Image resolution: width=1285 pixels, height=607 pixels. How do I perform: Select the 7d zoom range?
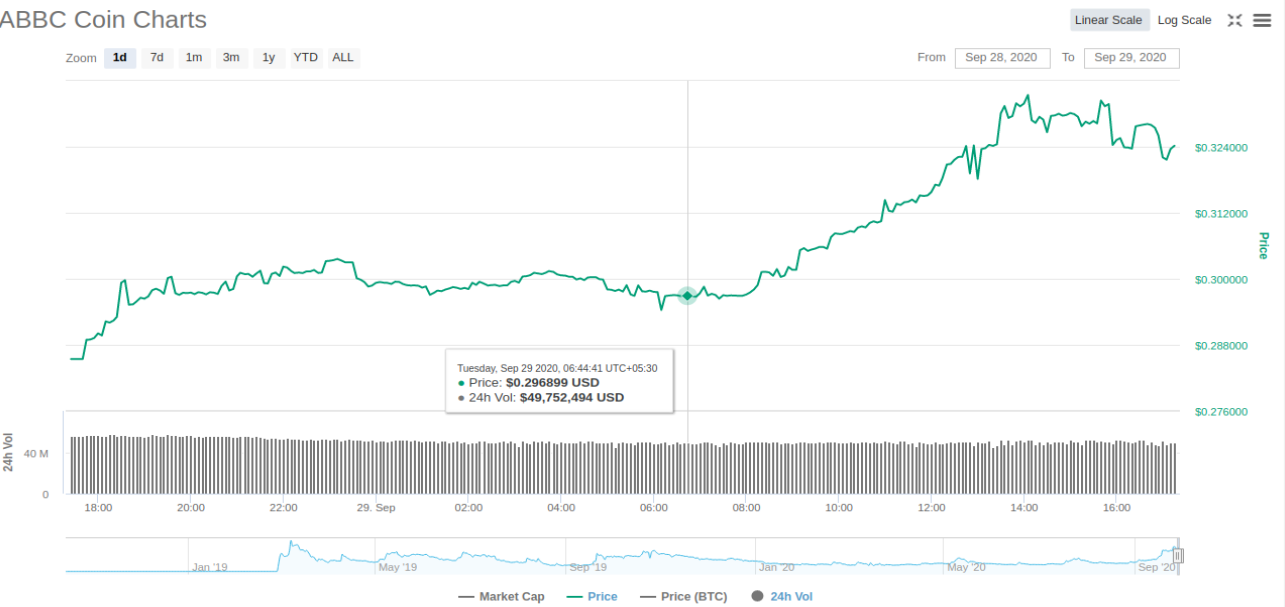pyautogui.click(x=157, y=57)
